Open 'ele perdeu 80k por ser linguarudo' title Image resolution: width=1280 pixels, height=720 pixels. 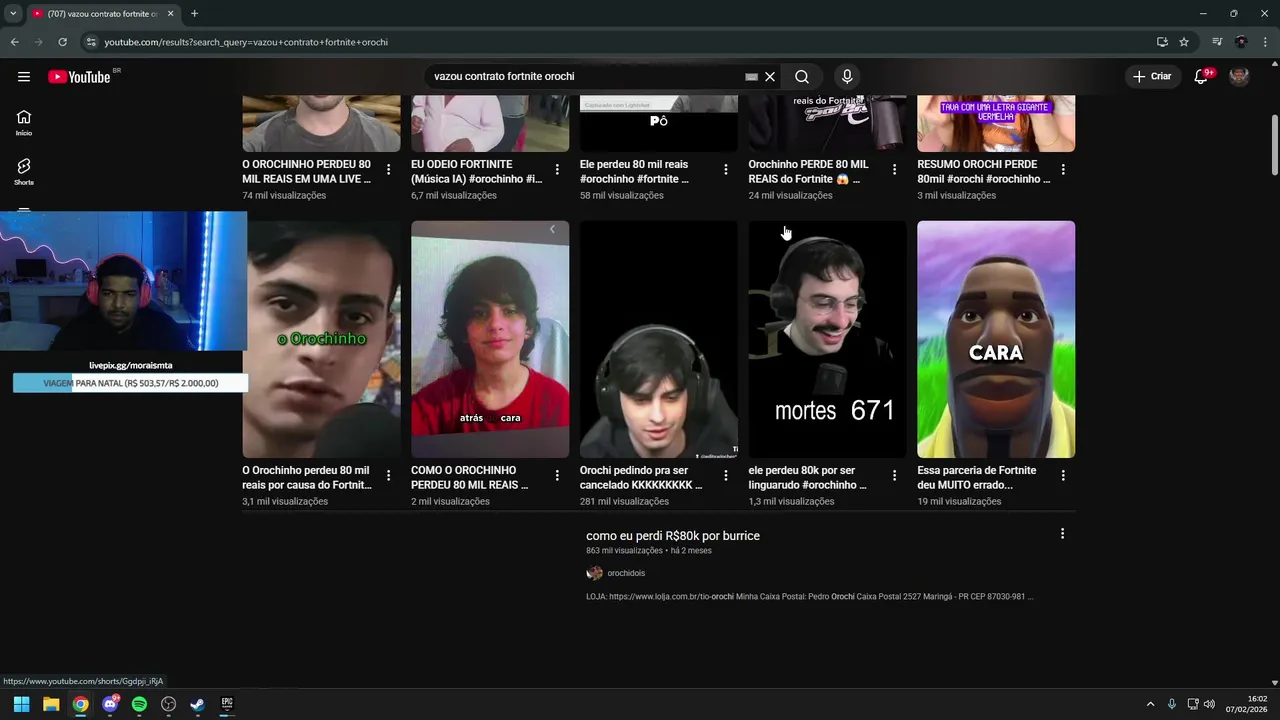click(x=807, y=477)
